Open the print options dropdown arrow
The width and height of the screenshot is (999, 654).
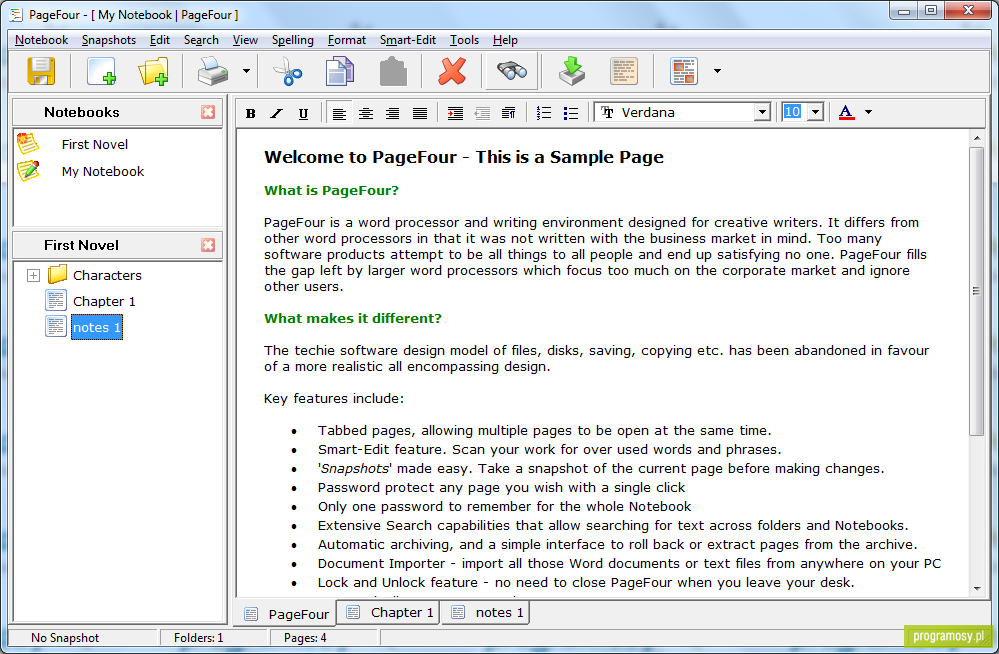click(246, 71)
